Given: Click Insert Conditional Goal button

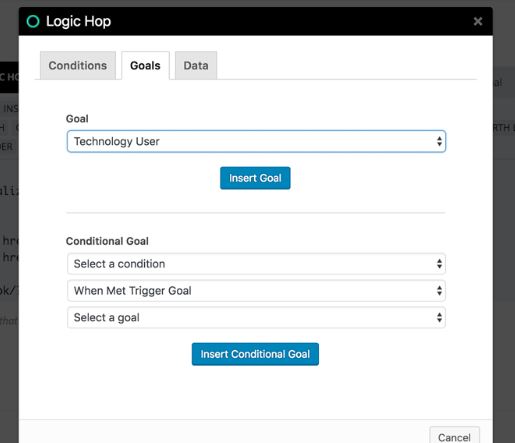Looking at the screenshot, I should pyautogui.click(x=255, y=354).
